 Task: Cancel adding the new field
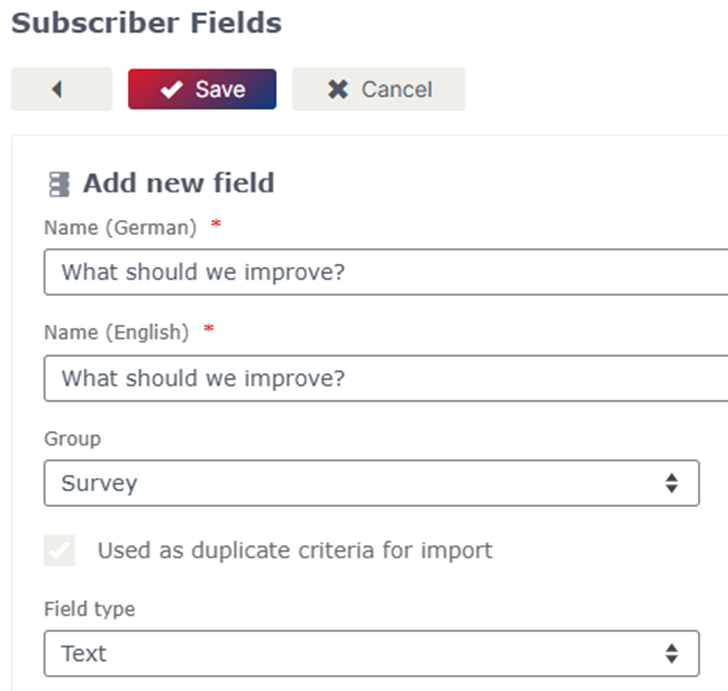pos(378,89)
